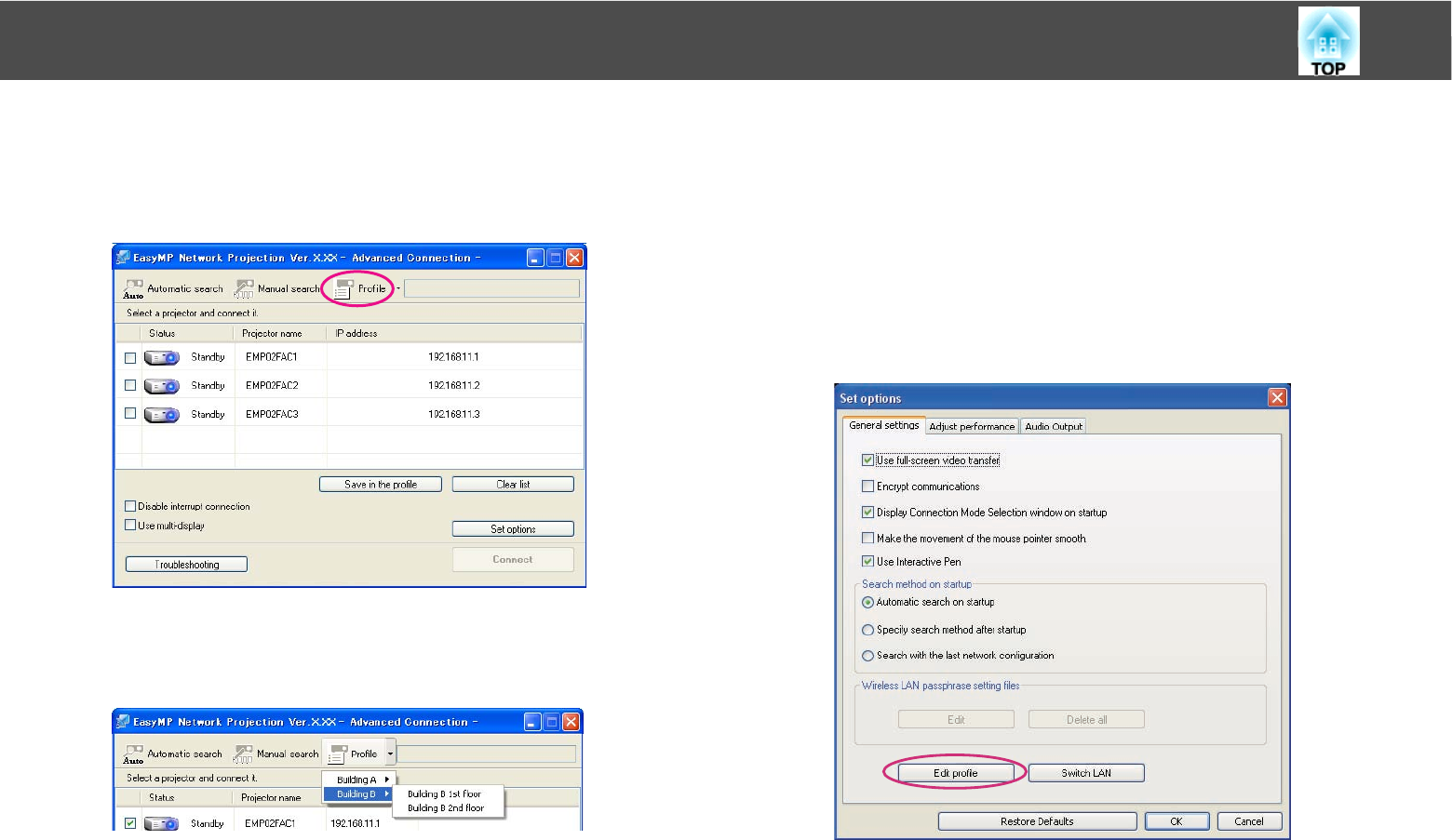Click the EMP02FAC1 projector icon in upper window
The height and width of the screenshot is (840, 1452).
[x=161, y=358]
